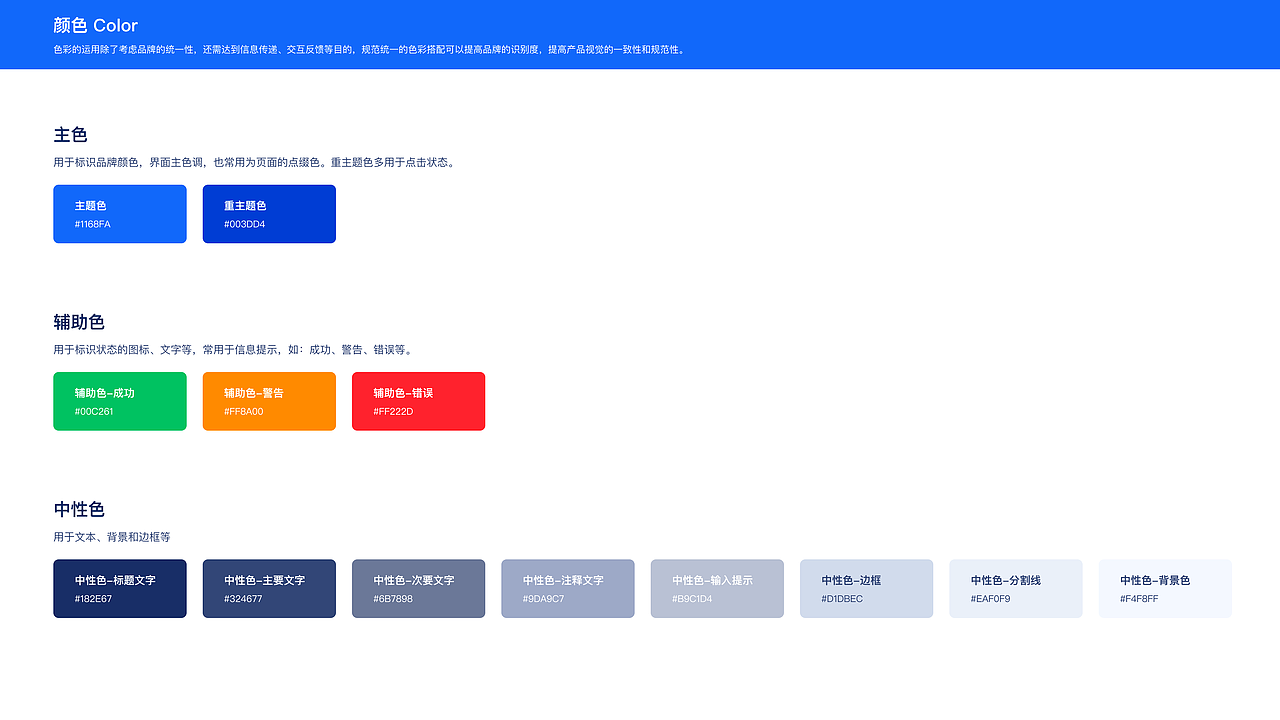This screenshot has height=720, width=1280.
Task: Select the 中性色-主要文字 #324677 swatch
Action: click(269, 588)
